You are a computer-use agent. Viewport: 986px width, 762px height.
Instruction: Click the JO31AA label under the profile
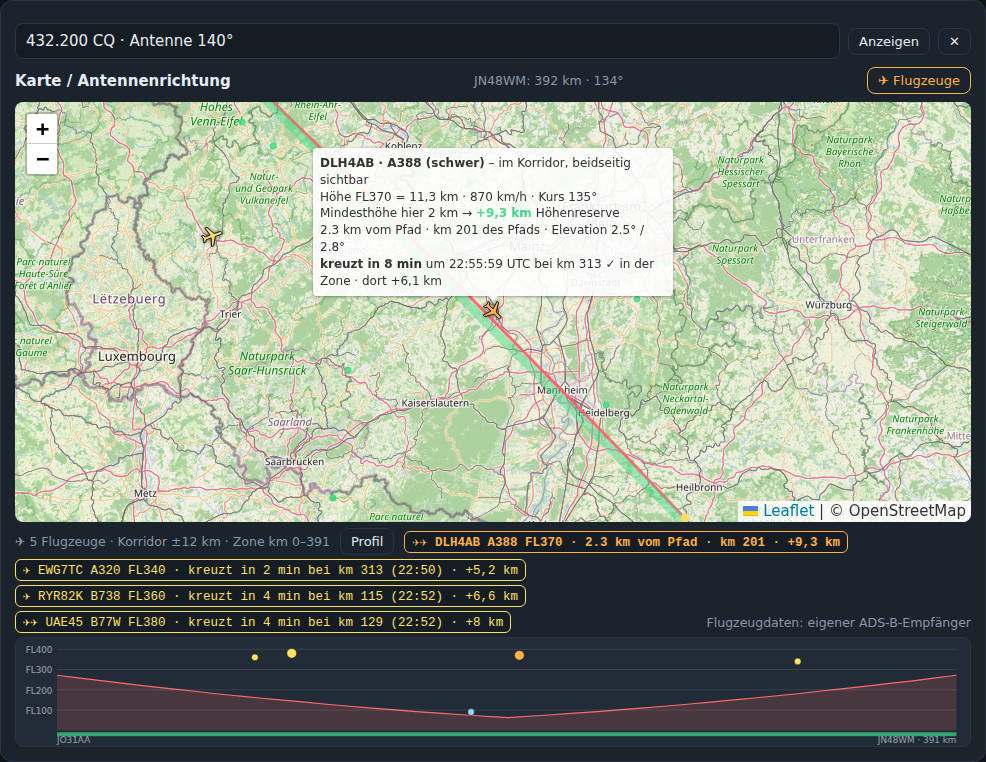click(x=74, y=740)
